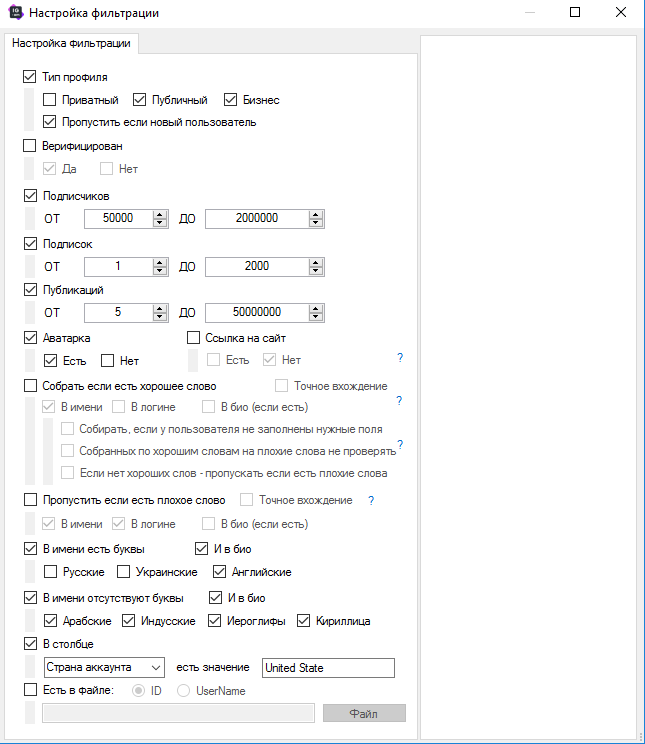Toggle В имени есть буквы checkbox
Screen dimensions: 645x744
30,549
